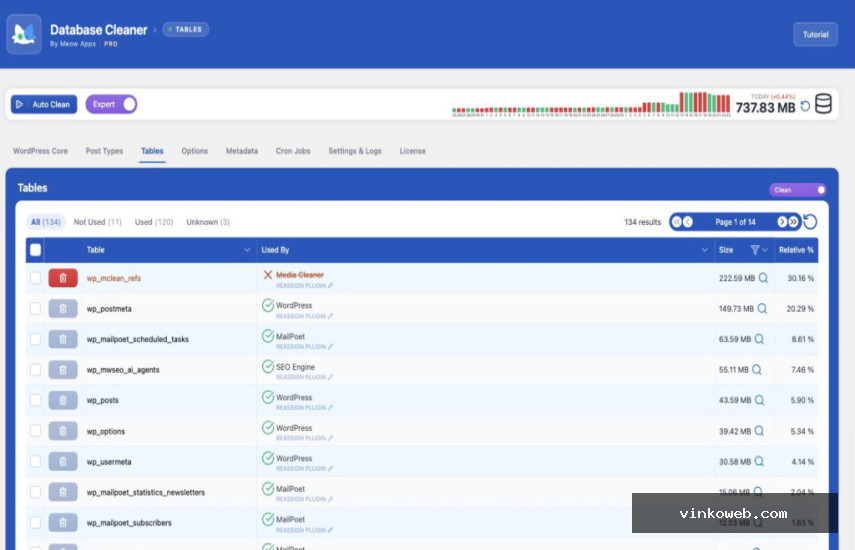Click trash icon for wp_usermeta row
Screen dimensions: 855x550
(63, 462)
